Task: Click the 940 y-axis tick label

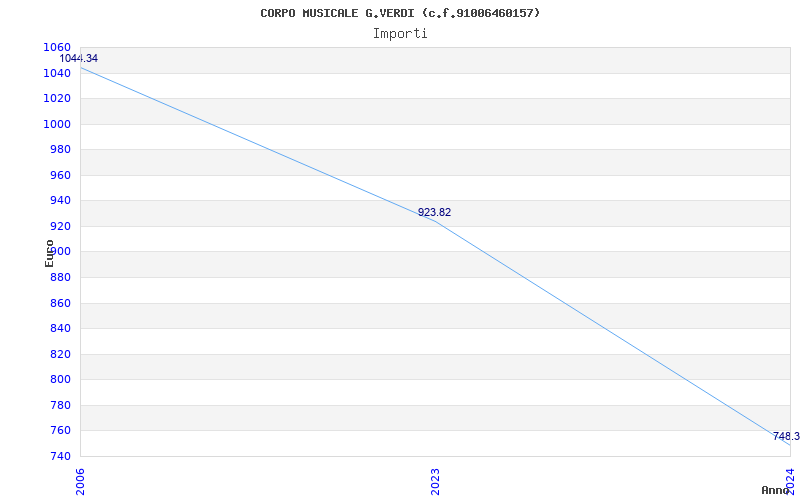Action: pyautogui.click(x=60, y=201)
